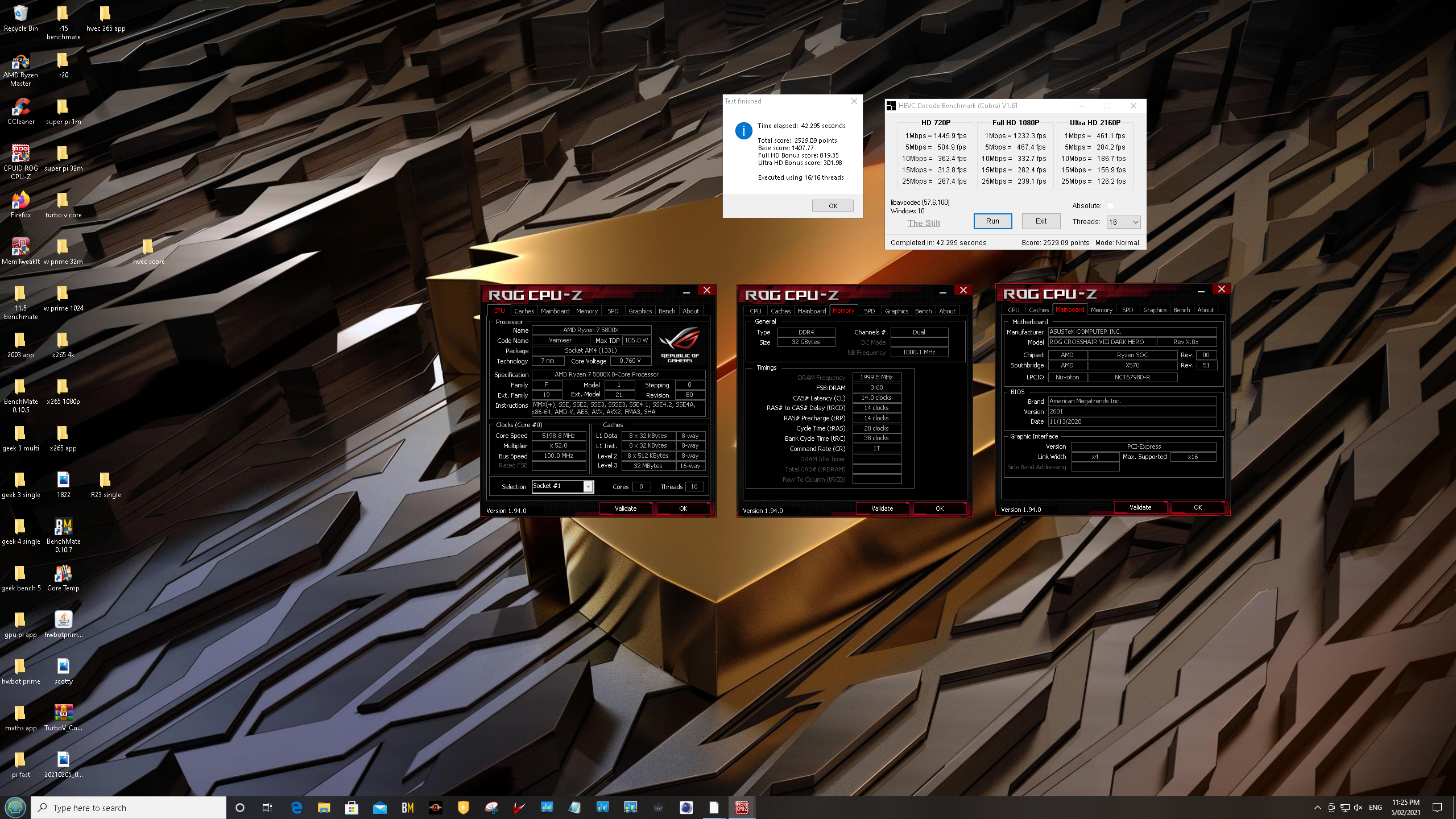Click OK in the Memory tab window
This screenshot has height=819, width=1456.
(x=940, y=508)
